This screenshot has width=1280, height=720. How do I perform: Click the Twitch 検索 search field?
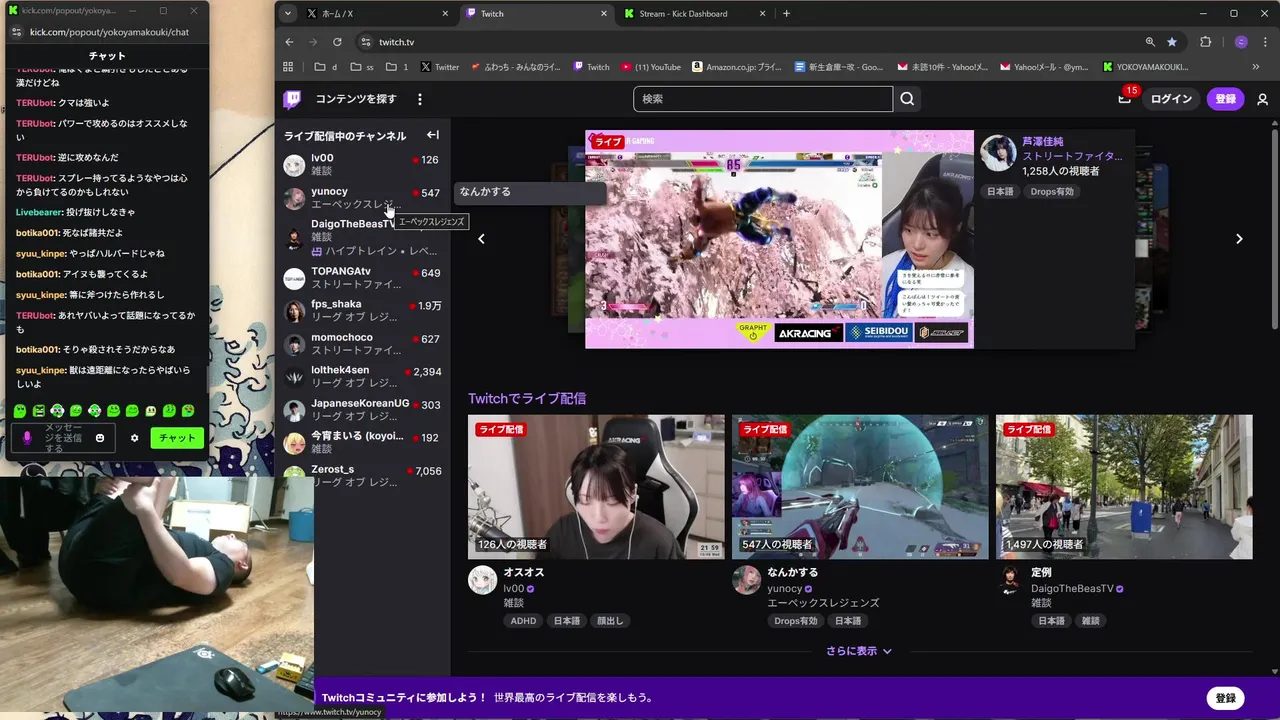tap(763, 99)
